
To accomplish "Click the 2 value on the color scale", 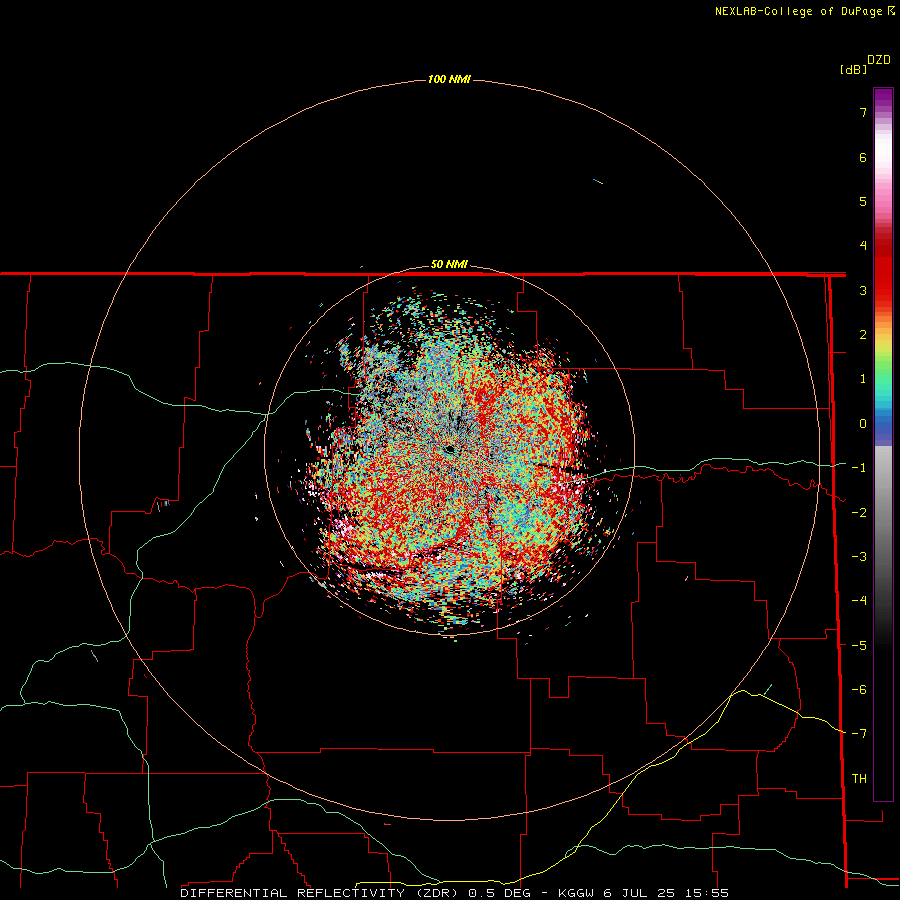I will (863, 335).
